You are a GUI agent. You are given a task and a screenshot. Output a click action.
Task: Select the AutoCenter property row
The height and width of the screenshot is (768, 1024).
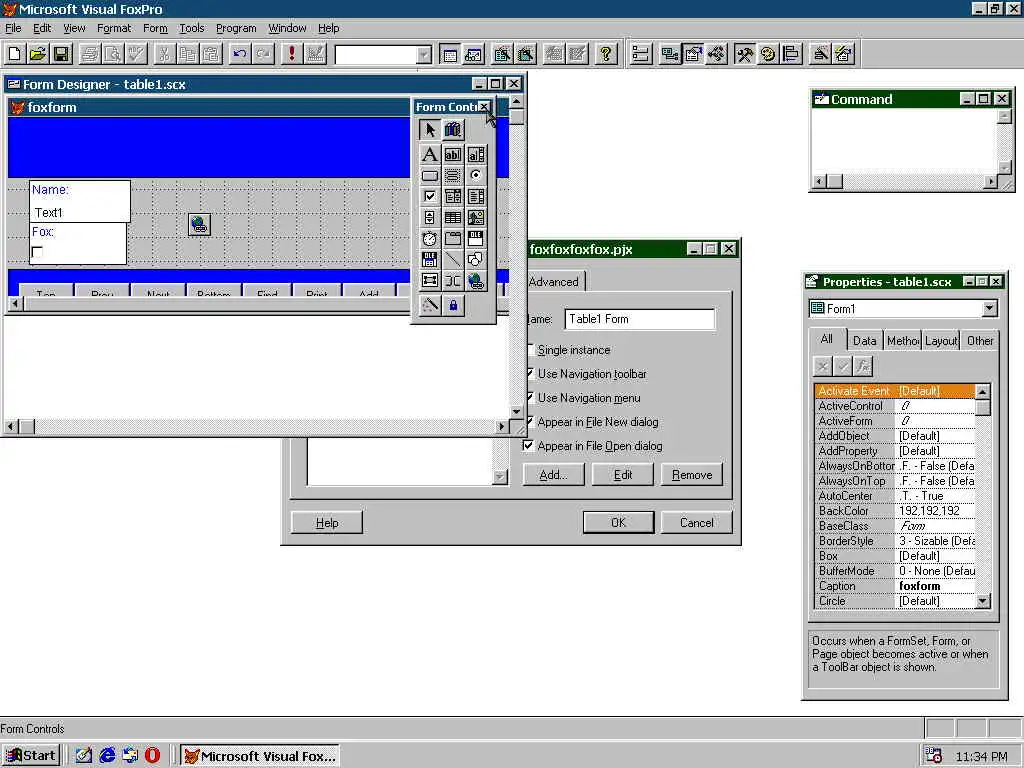895,496
